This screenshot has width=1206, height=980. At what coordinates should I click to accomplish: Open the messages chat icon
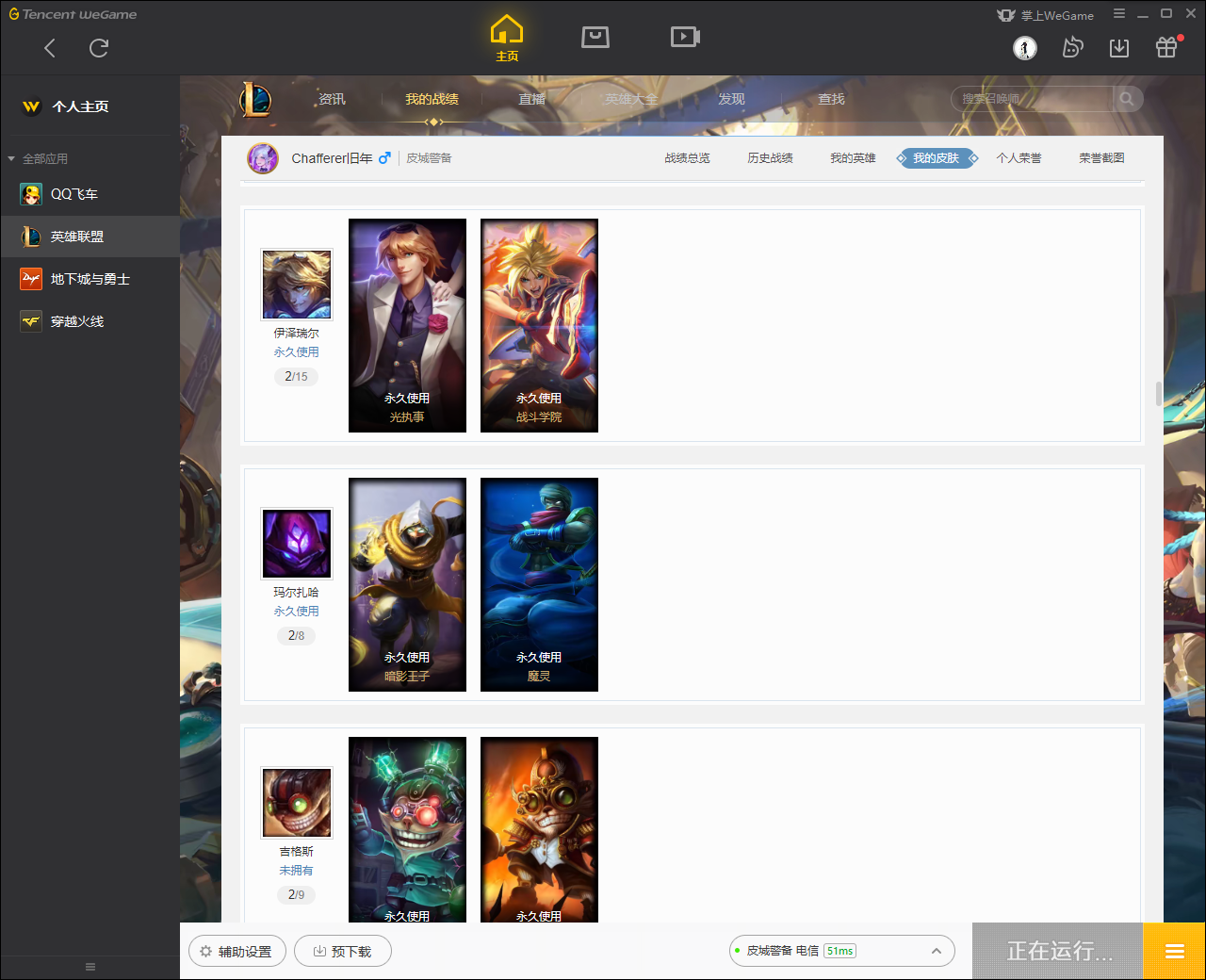click(1072, 48)
